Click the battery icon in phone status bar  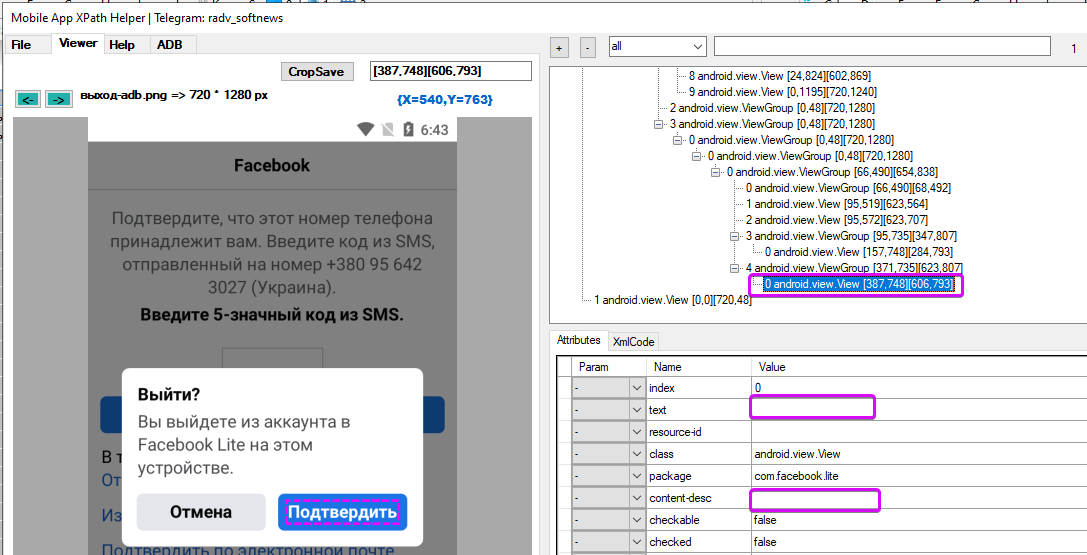[409, 130]
